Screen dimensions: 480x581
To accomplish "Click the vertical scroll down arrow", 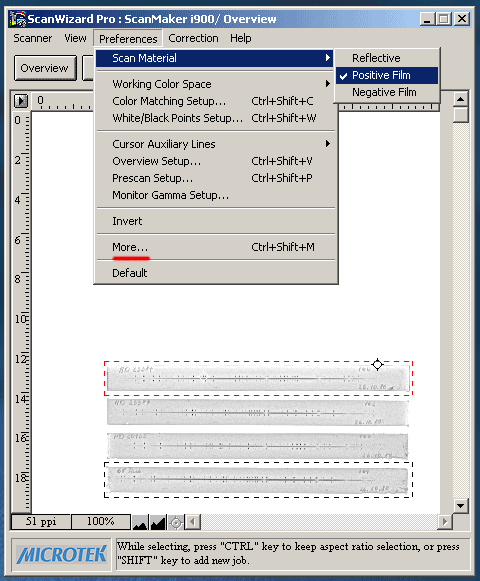I will [461, 505].
